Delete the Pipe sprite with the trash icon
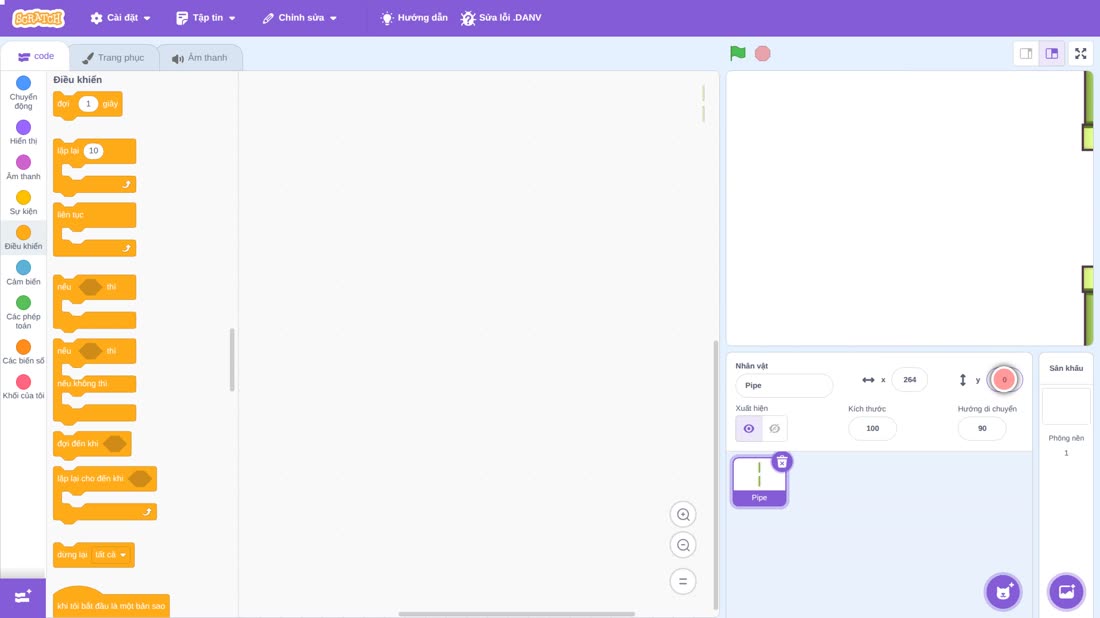1100x618 pixels. [782, 462]
